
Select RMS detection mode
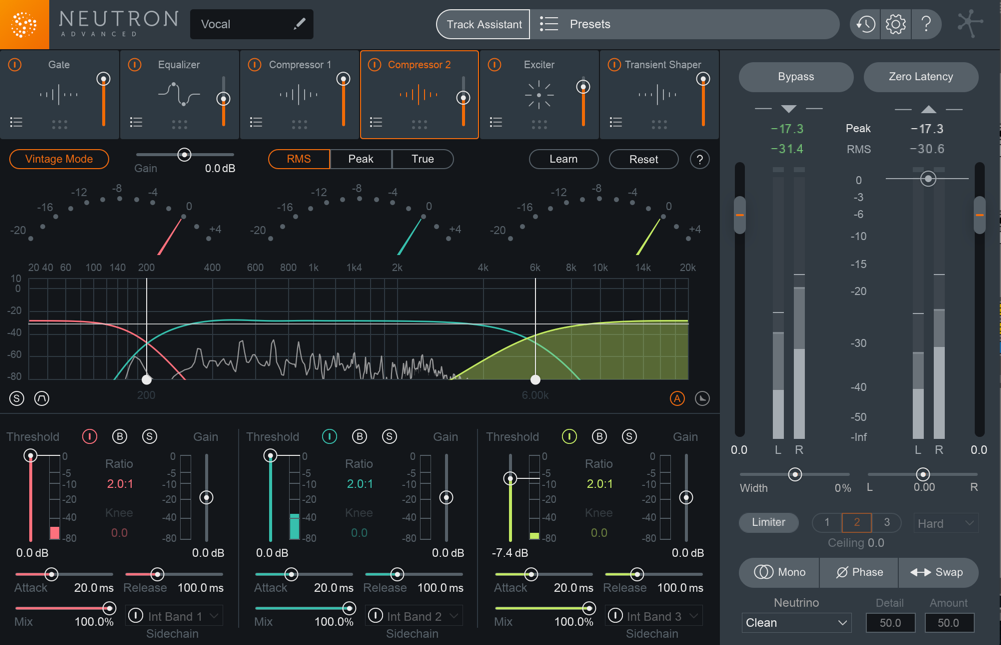[x=299, y=159]
